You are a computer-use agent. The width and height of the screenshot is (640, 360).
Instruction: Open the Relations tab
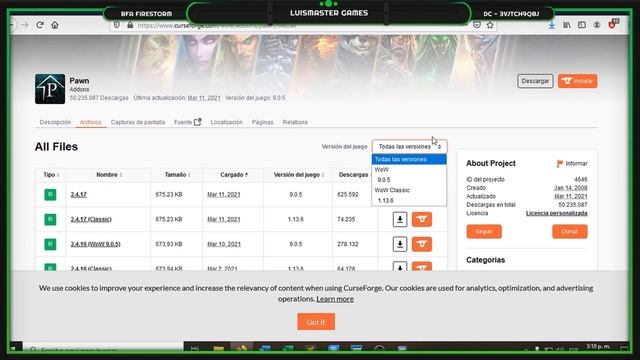click(295, 122)
